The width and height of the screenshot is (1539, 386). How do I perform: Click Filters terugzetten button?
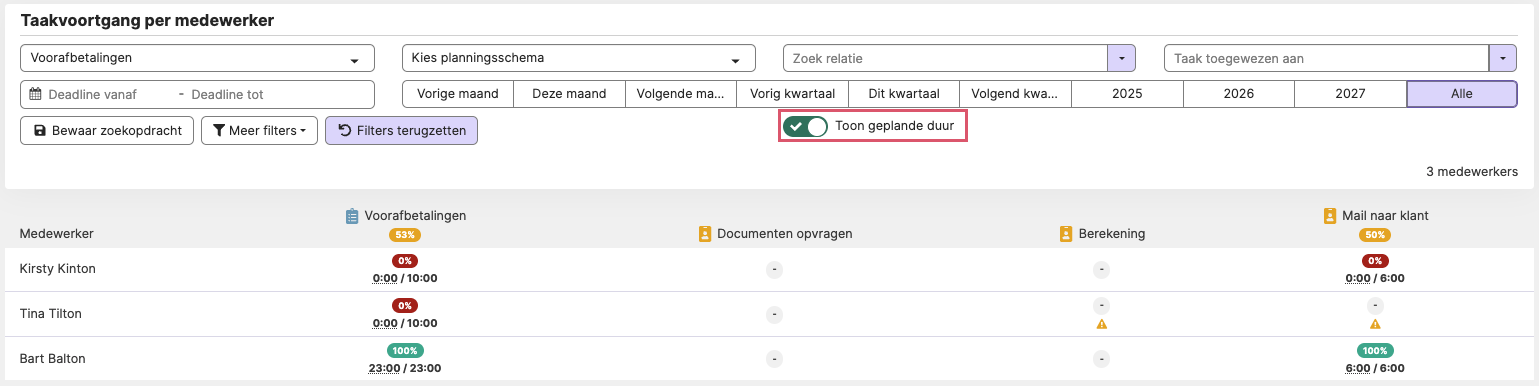tap(401, 131)
